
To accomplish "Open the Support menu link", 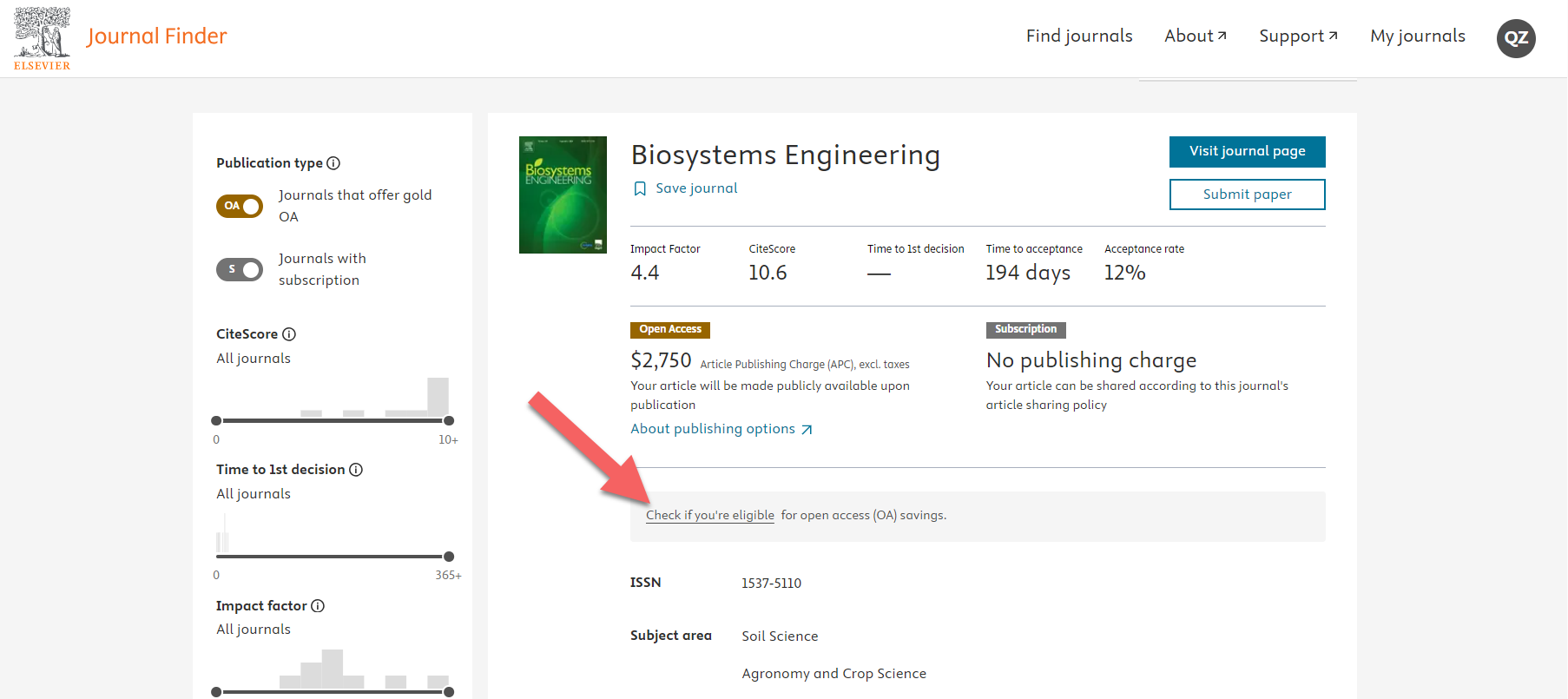I will click(x=1297, y=36).
